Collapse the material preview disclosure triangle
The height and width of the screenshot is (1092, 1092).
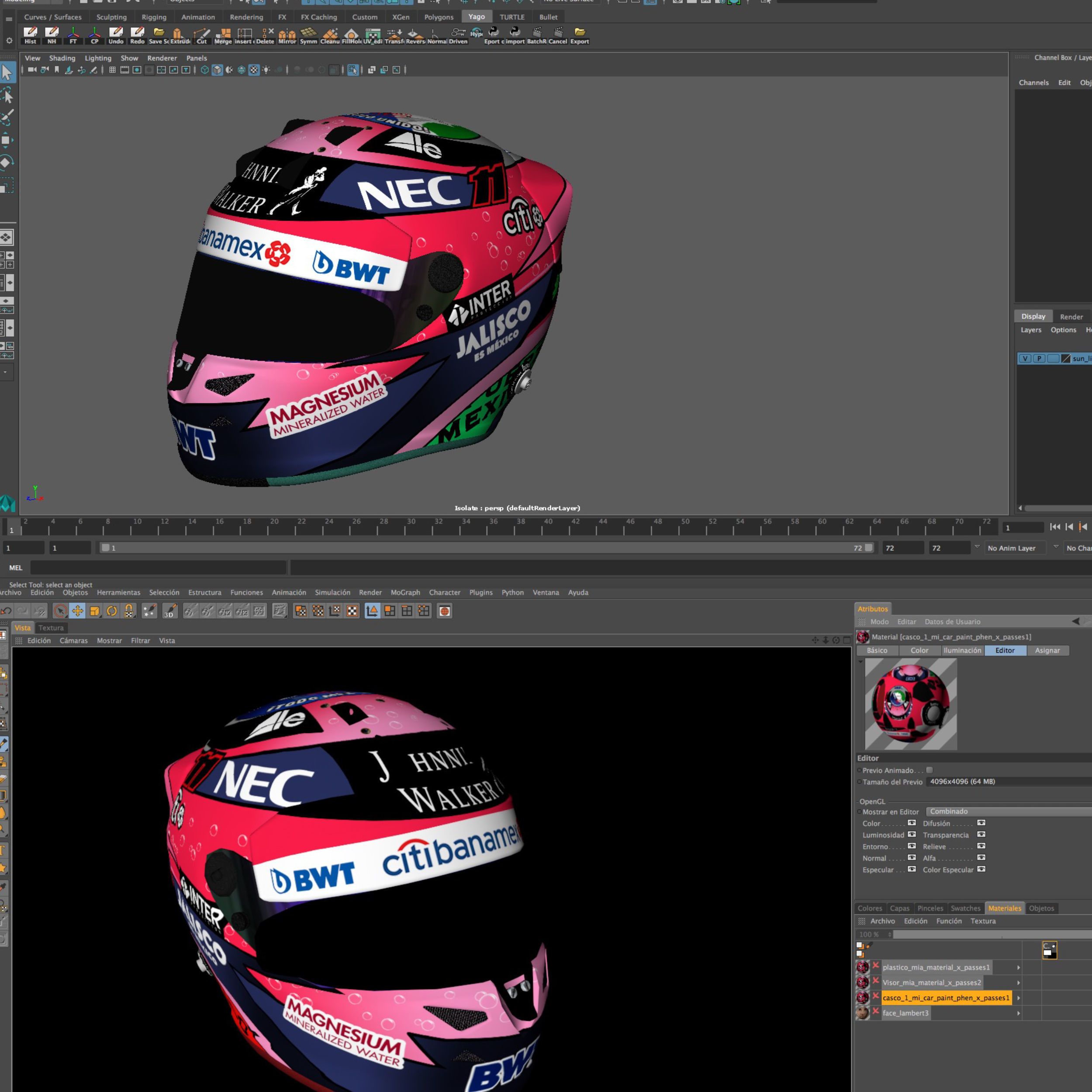(861, 661)
